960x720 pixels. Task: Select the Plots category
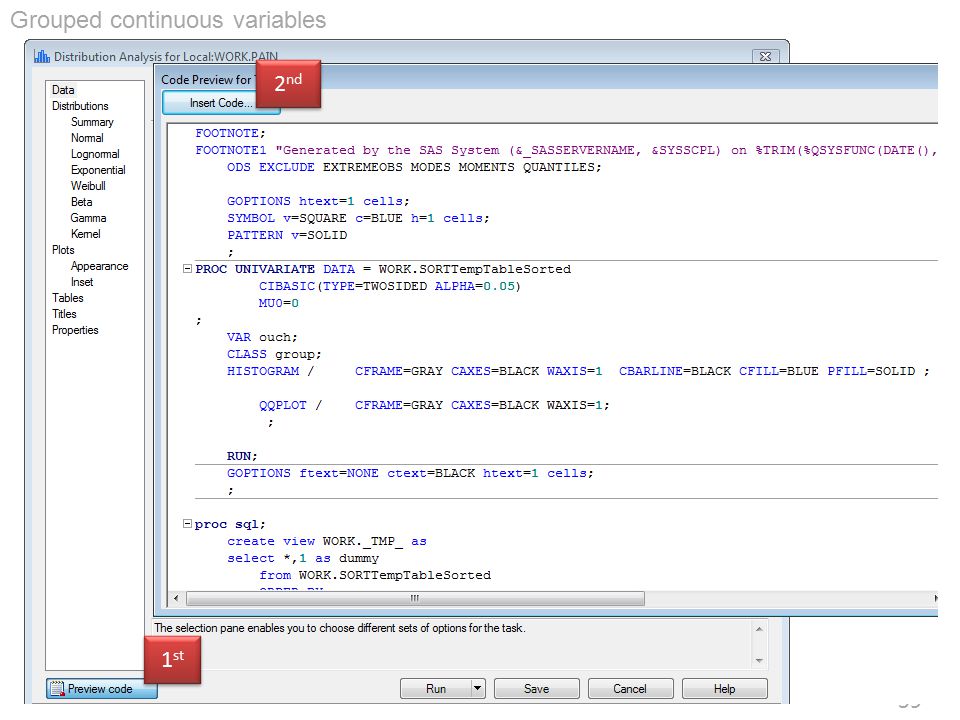pos(63,250)
